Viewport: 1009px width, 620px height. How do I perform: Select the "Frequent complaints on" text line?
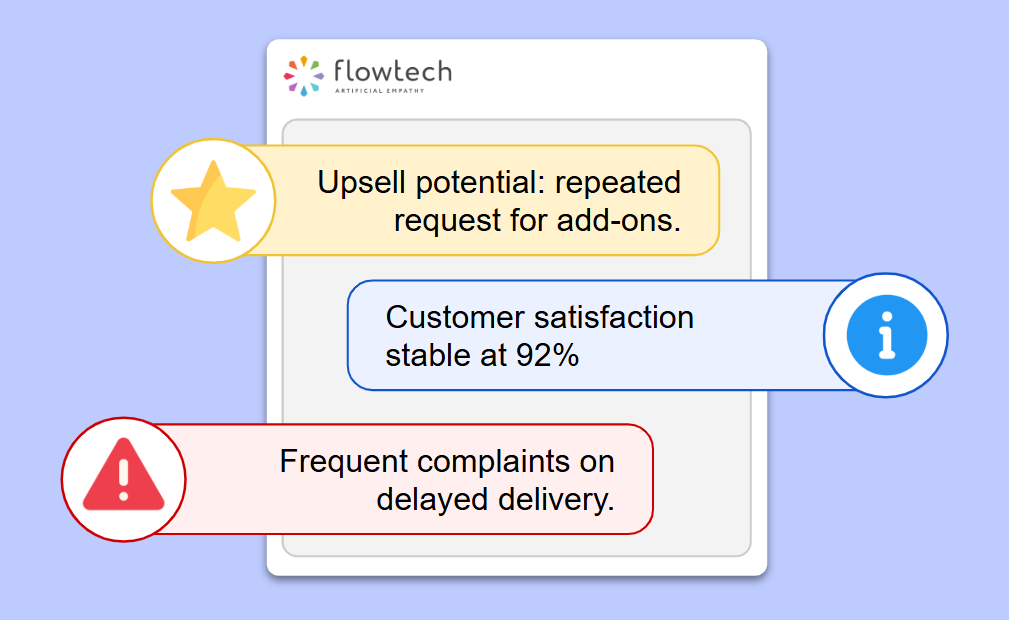tap(447, 461)
